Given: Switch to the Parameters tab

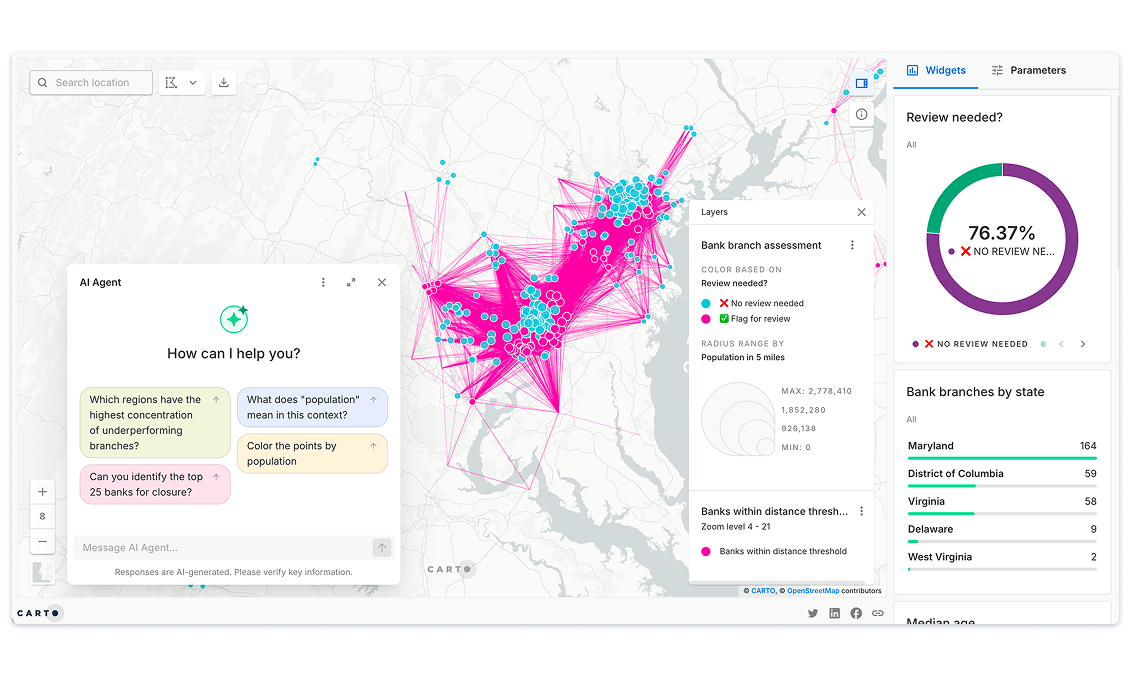Looking at the screenshot, I should point(1028,70).
